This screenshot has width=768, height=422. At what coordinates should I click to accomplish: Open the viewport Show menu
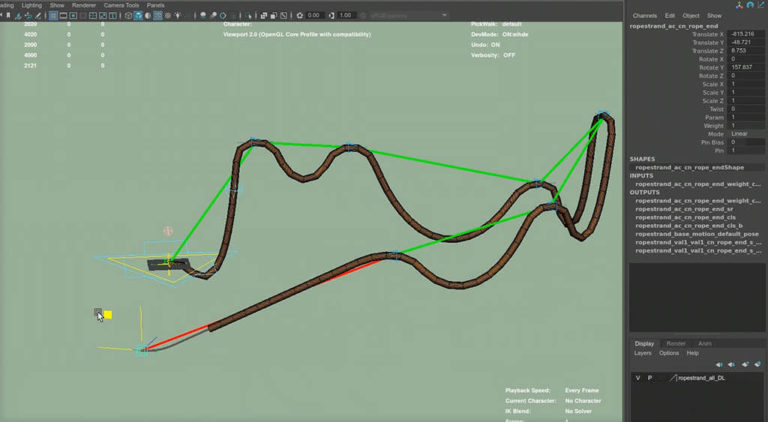57,5
